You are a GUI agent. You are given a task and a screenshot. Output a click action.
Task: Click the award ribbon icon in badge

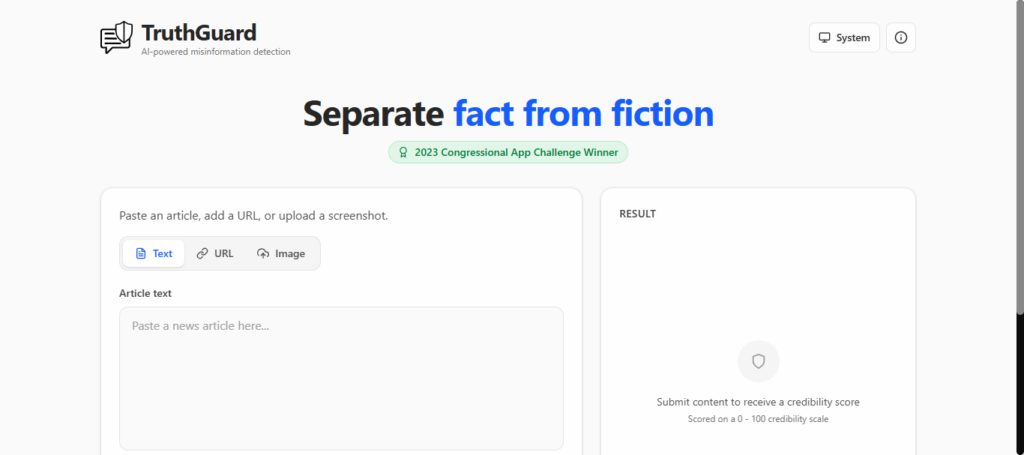click(403, 153)
